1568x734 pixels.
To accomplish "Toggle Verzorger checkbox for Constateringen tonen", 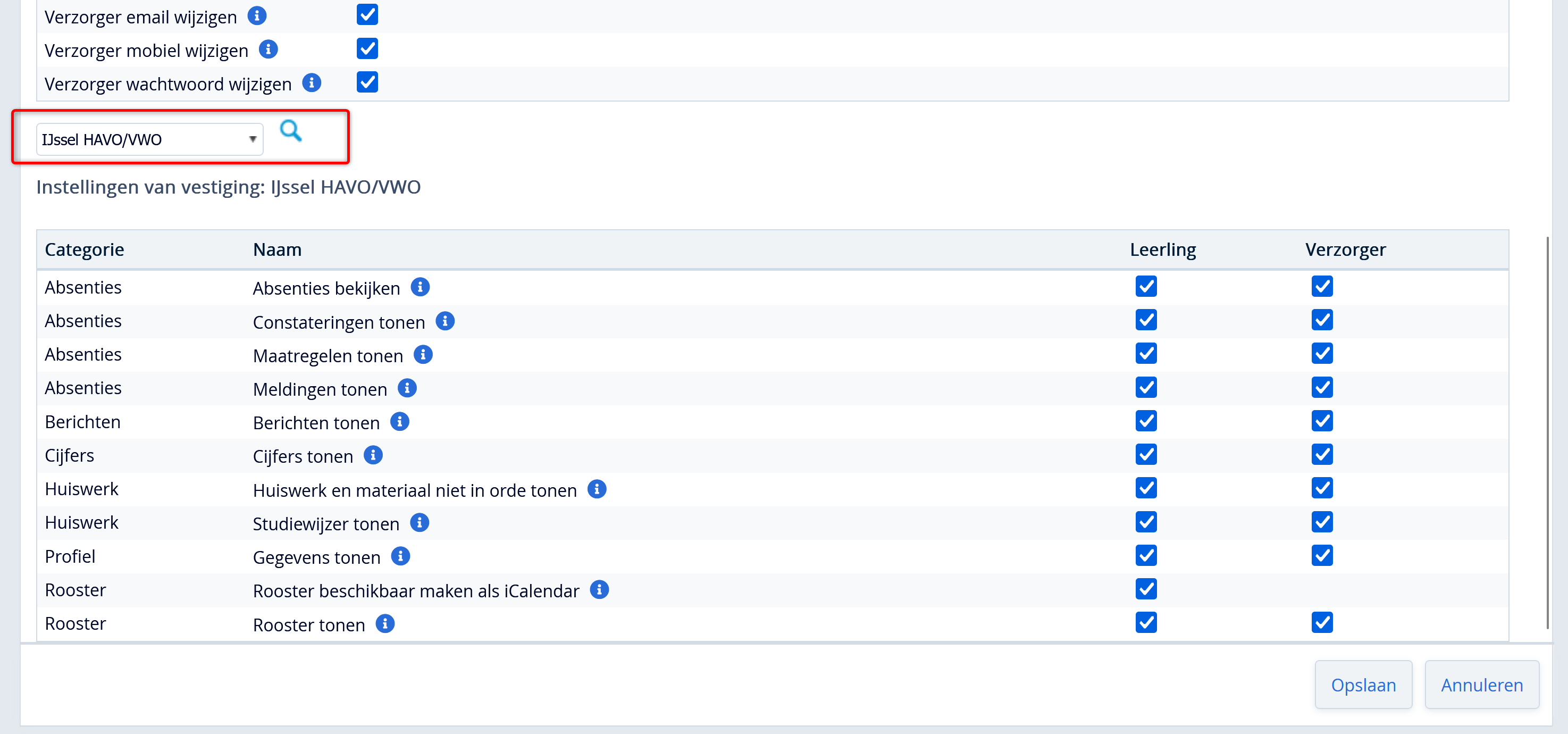I will 1322,320.
